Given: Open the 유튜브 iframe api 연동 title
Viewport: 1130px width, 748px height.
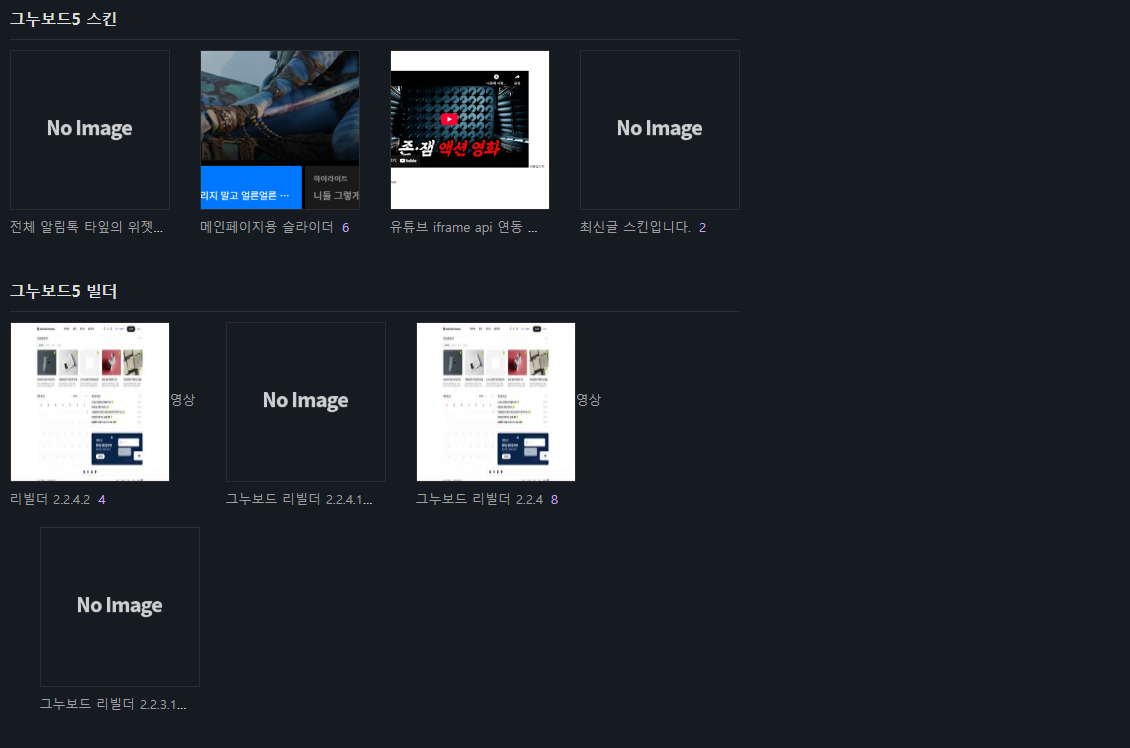Looking at the screenshot, I should [x=464, y=227].
